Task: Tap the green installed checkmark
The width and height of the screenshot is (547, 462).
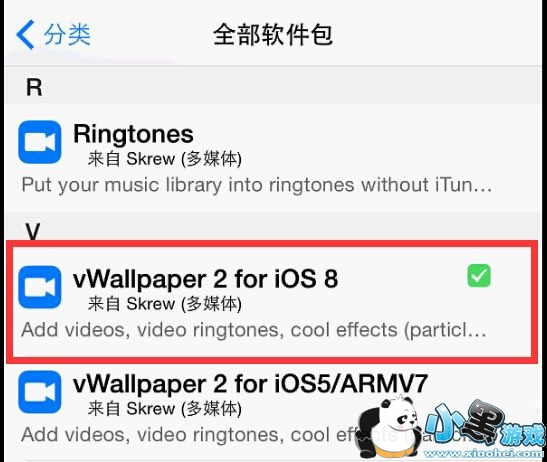Action: point(479,276)
